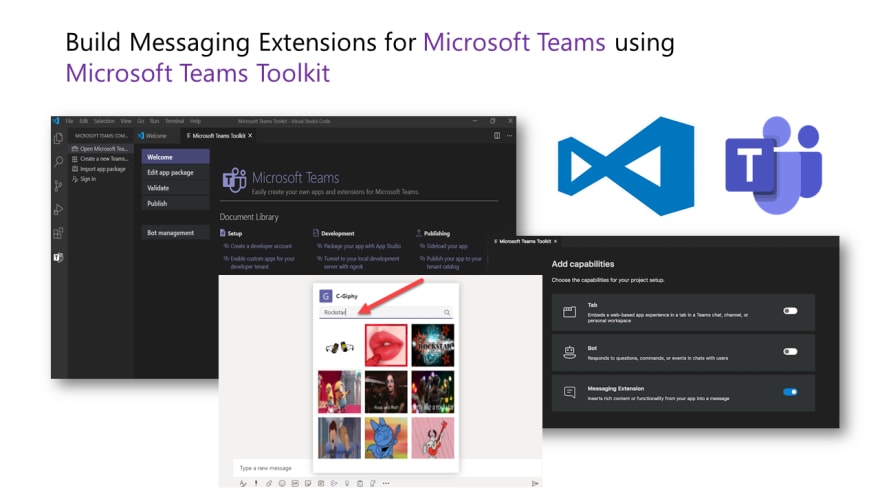
Task: Open the Format icon in compose toolbar
Action: [242, 483]
